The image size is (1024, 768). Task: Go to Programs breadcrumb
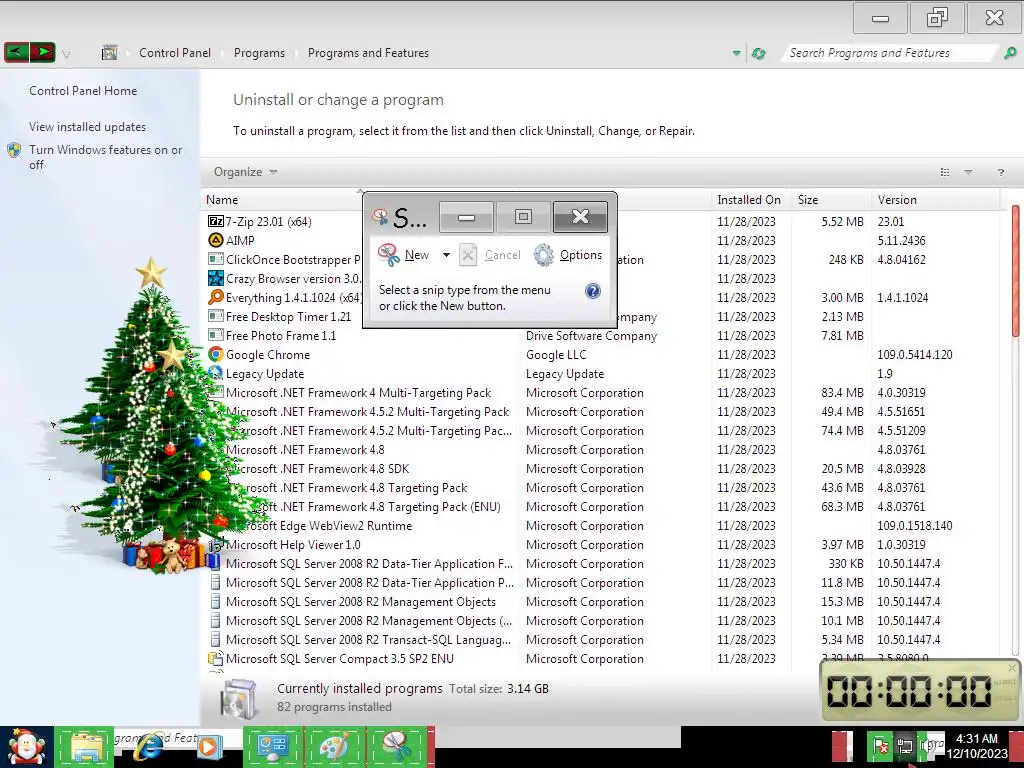pyautogui.click(x=259, y=53)
